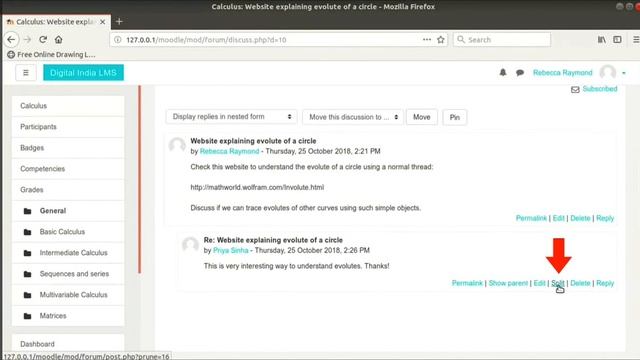This screenshot has width=640, height=360.
Task: Open Rebecca Raymond author link in post
Action: click(229, 151)
